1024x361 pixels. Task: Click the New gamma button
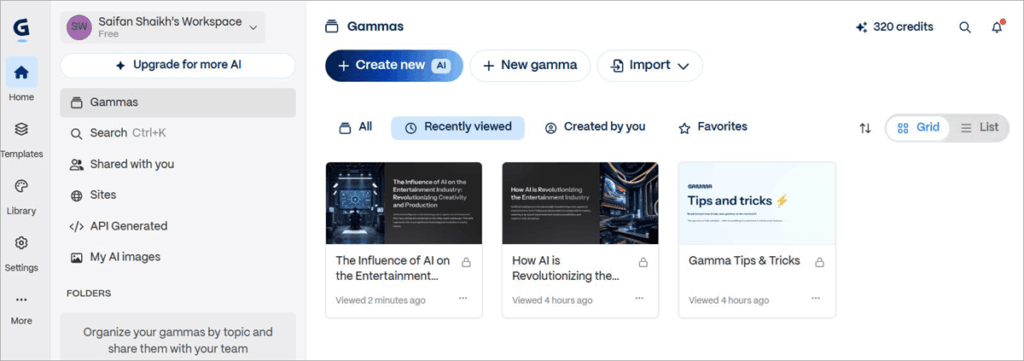pos(530,65)
